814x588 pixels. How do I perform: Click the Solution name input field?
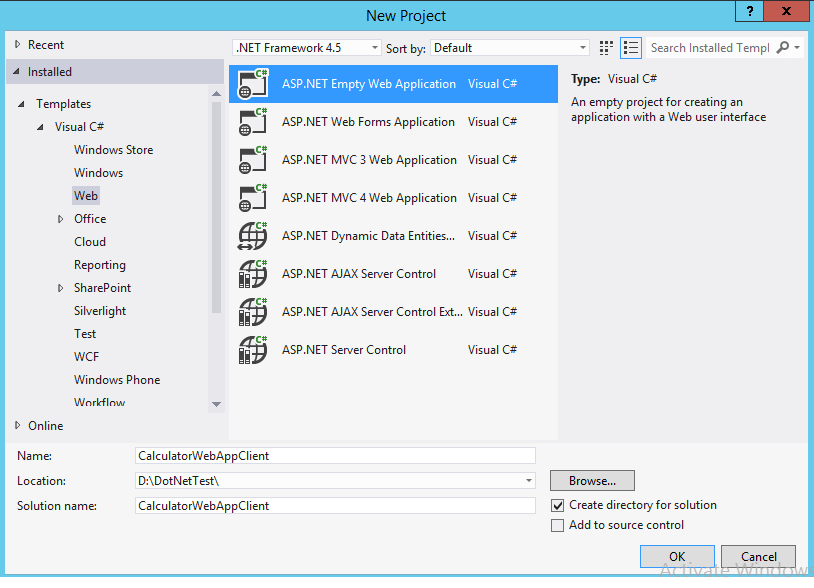[x=335, y=506]
